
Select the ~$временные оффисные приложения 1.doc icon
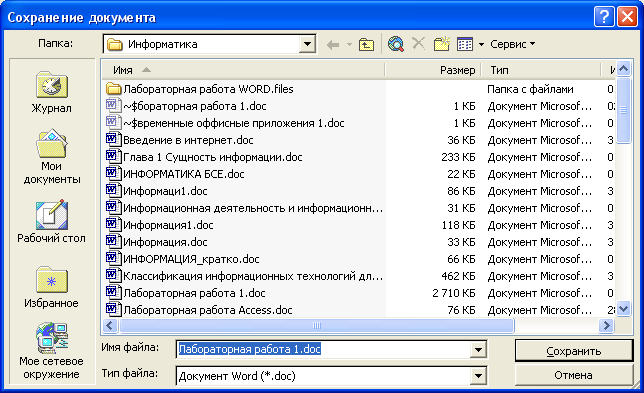(113, 122)
